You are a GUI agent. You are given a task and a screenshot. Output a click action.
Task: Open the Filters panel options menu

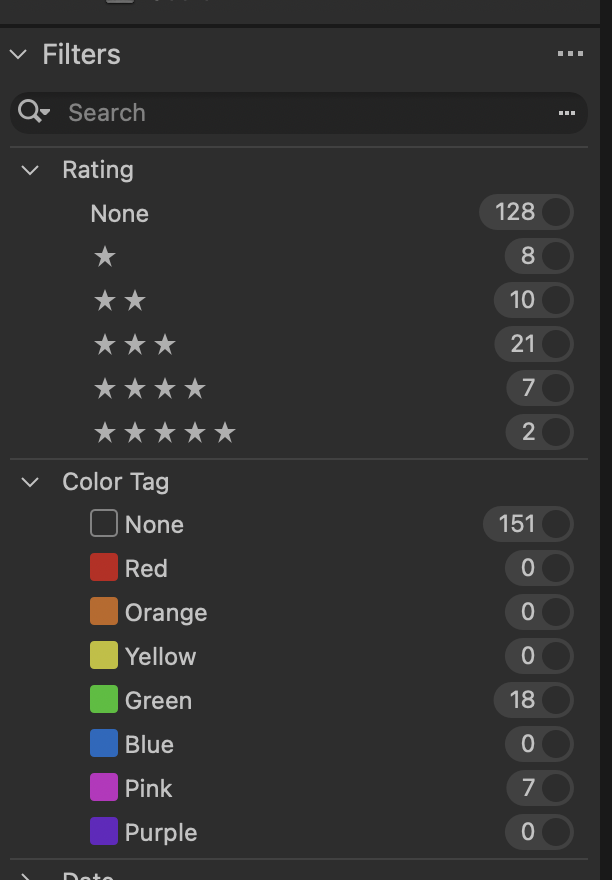(x=570, y=54)
